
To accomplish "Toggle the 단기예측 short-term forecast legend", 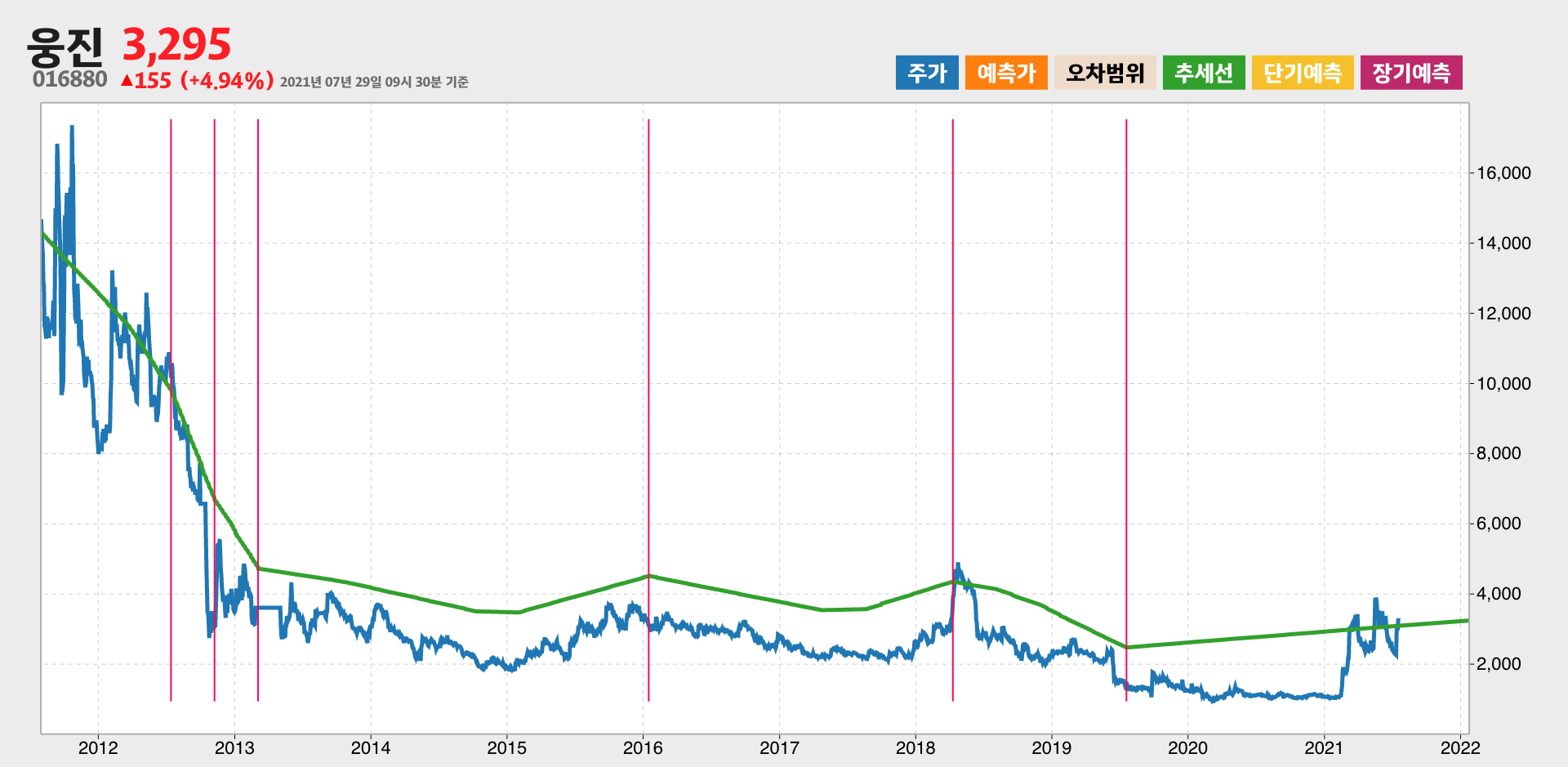I will coord(1303,73).
